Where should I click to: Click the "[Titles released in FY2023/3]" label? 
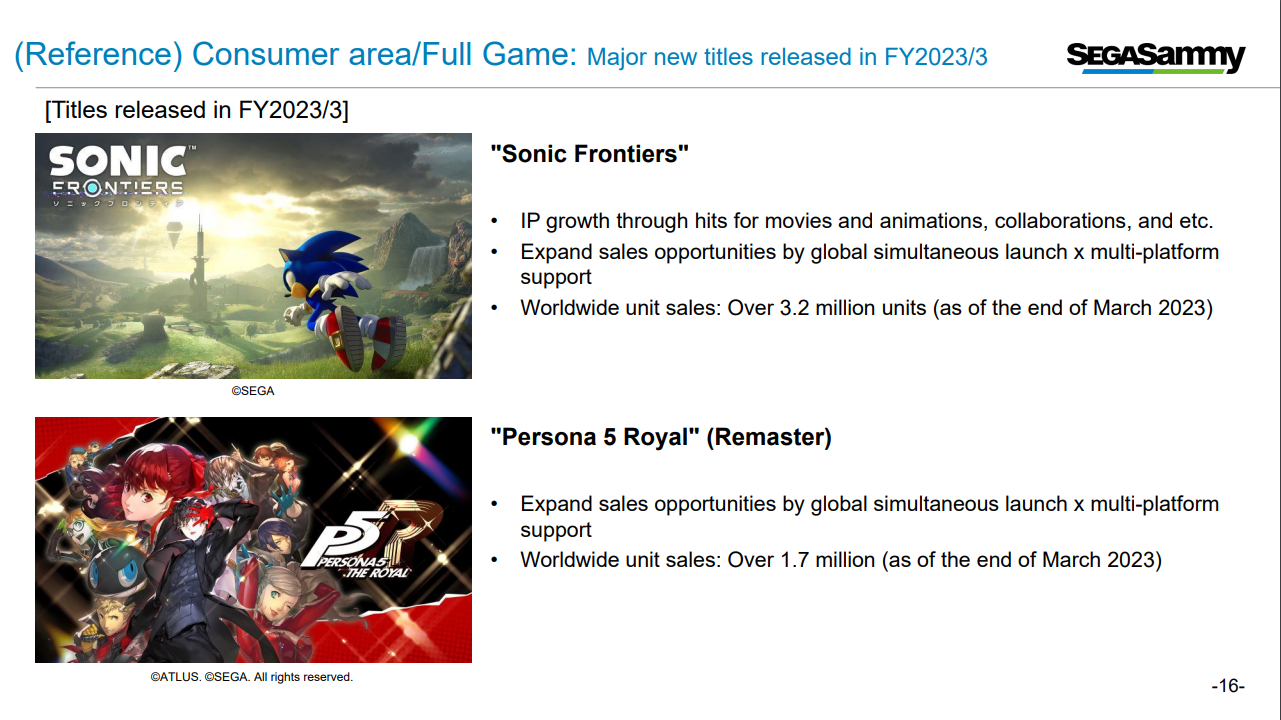point(197,110)
